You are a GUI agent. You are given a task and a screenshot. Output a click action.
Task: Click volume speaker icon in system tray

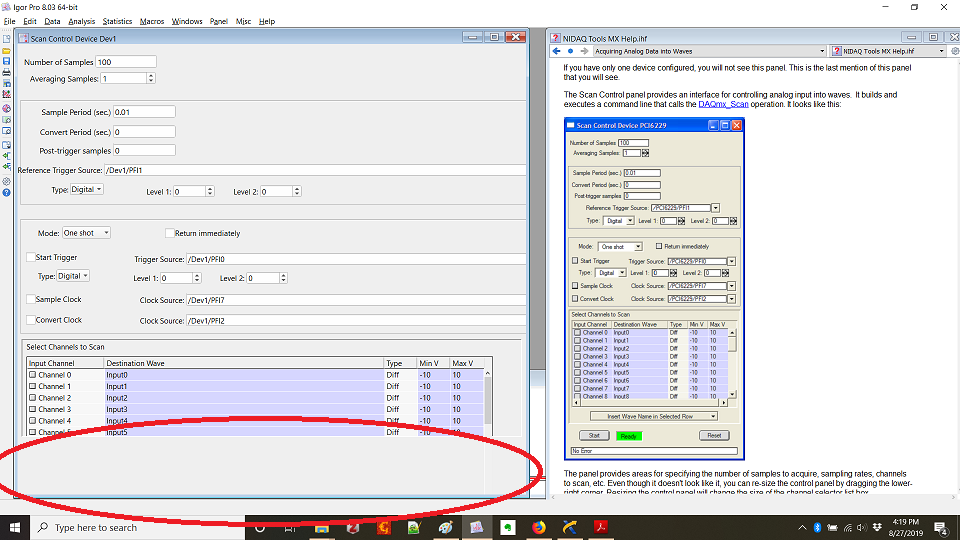click(862, 528)
